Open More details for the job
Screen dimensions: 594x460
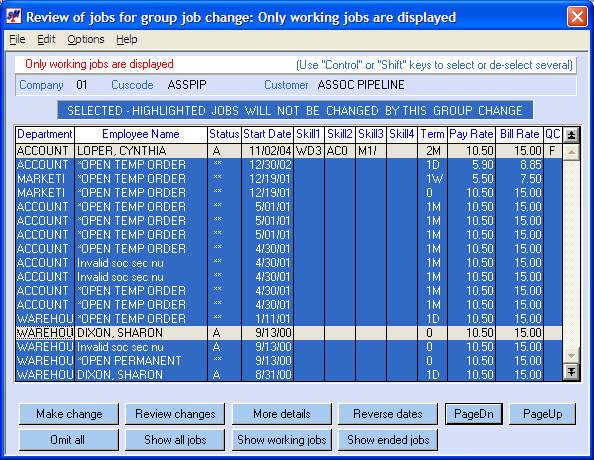[281, 414]
